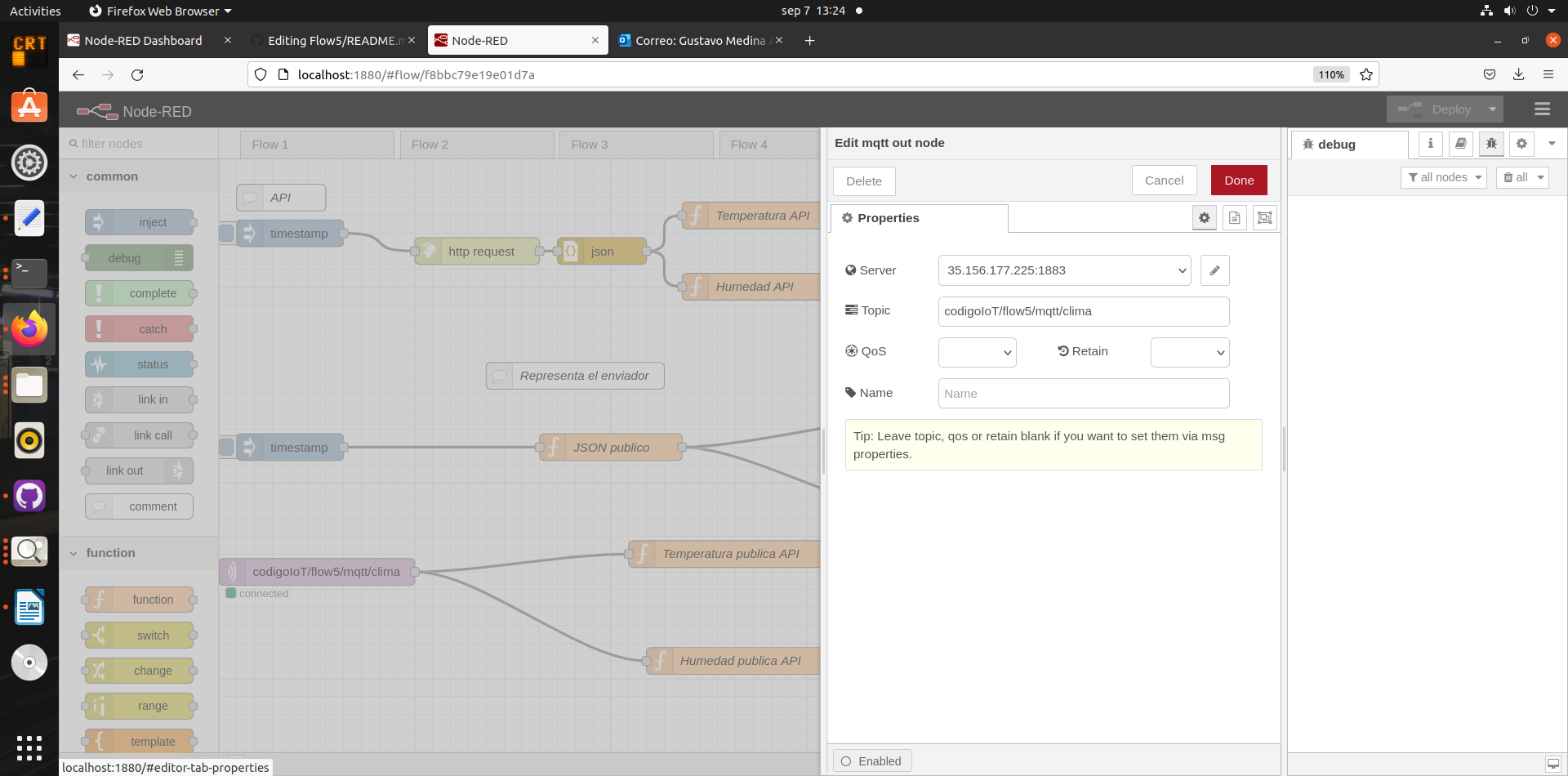The height and width of the screenshot is (776, 1568).
Task: Select the Properties tab in the editor
Action: (919, 218)
